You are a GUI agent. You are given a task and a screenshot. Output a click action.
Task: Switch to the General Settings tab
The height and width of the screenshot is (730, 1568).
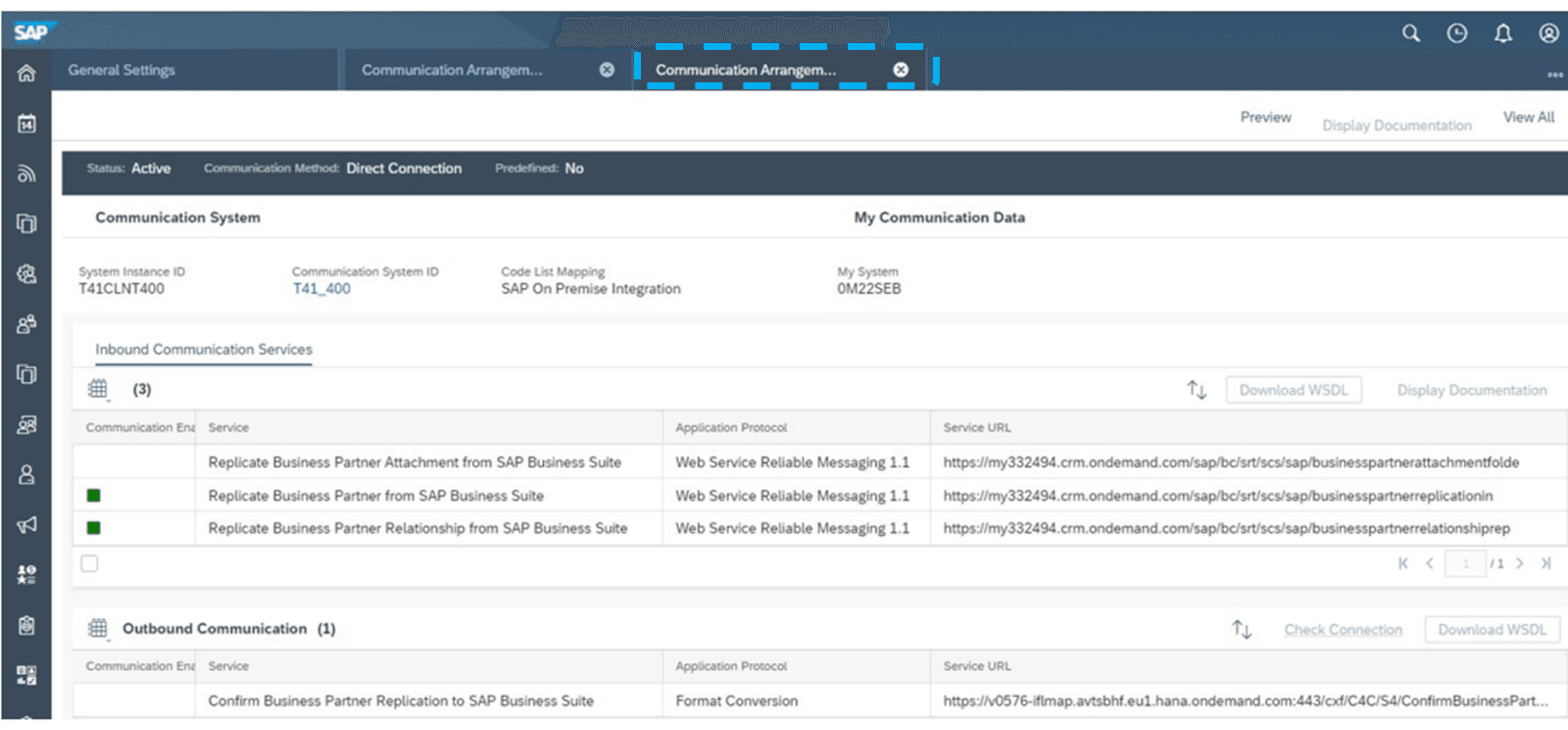pos(122,70)
